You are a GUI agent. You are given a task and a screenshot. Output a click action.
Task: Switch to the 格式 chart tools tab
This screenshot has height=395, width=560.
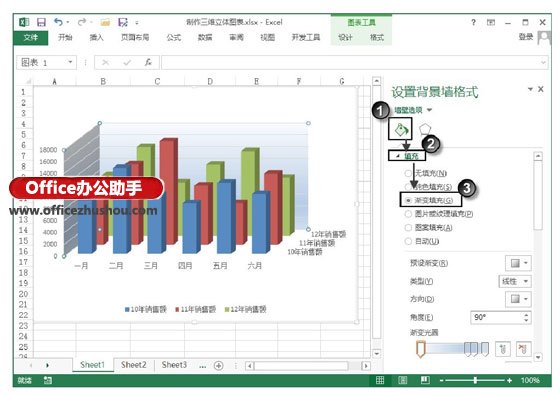(x=377, y=37)
